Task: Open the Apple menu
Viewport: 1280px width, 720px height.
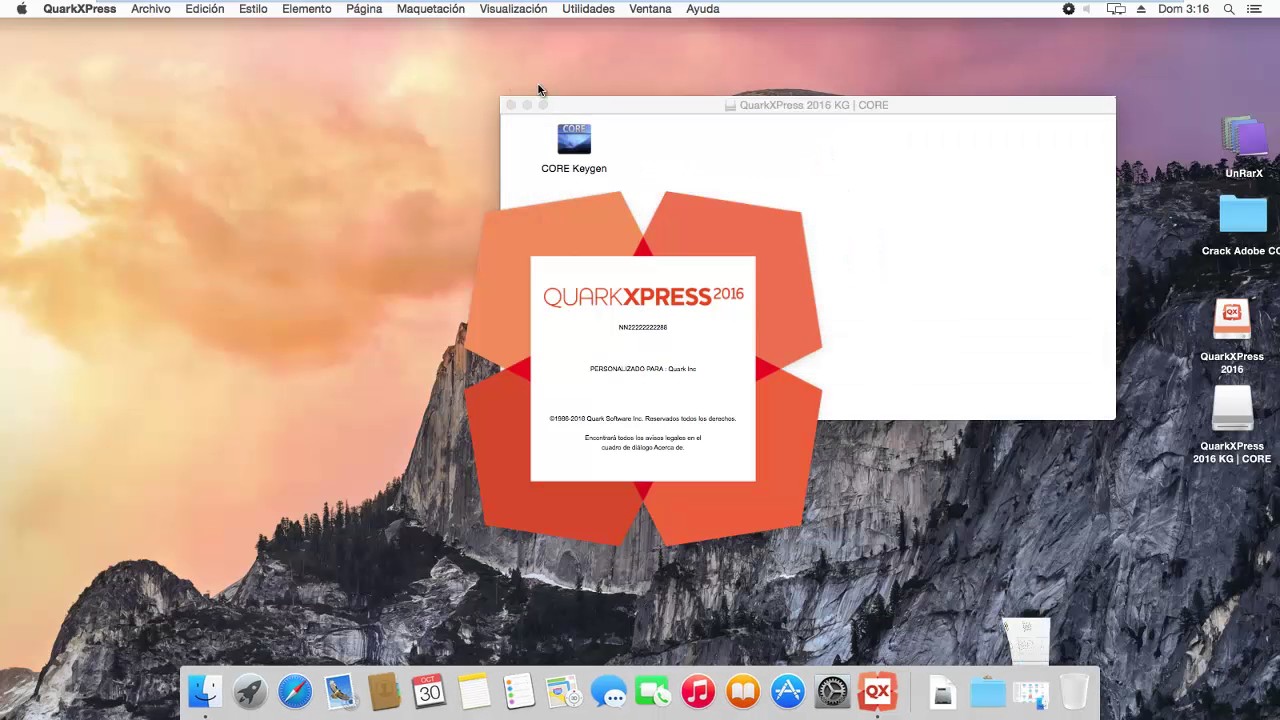Action: point(21,9)
